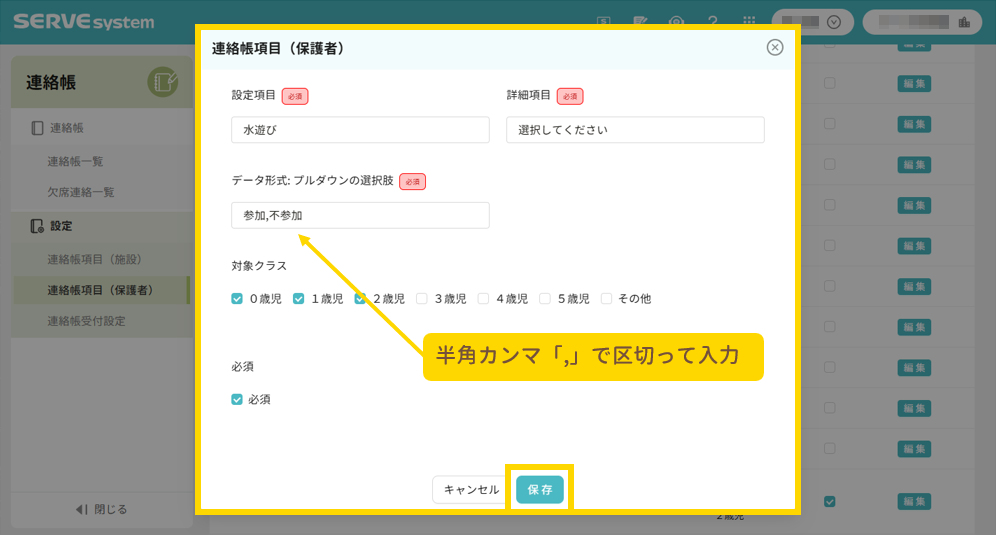Click the 設定 settings notebook icon
This screenshot has width=996, height=535.
[x=37, y=226]
